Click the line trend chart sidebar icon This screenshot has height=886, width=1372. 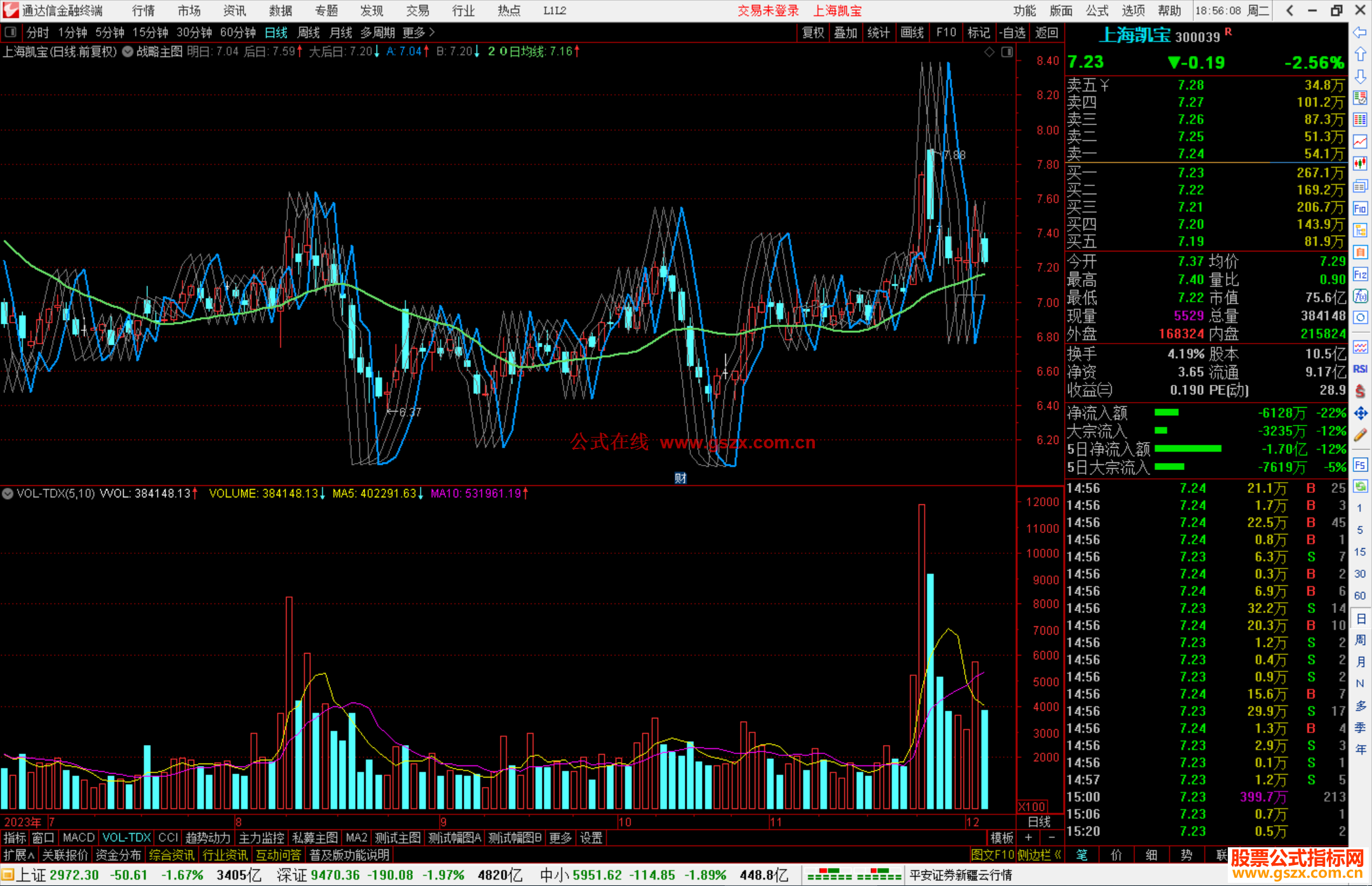(1360, 141)
